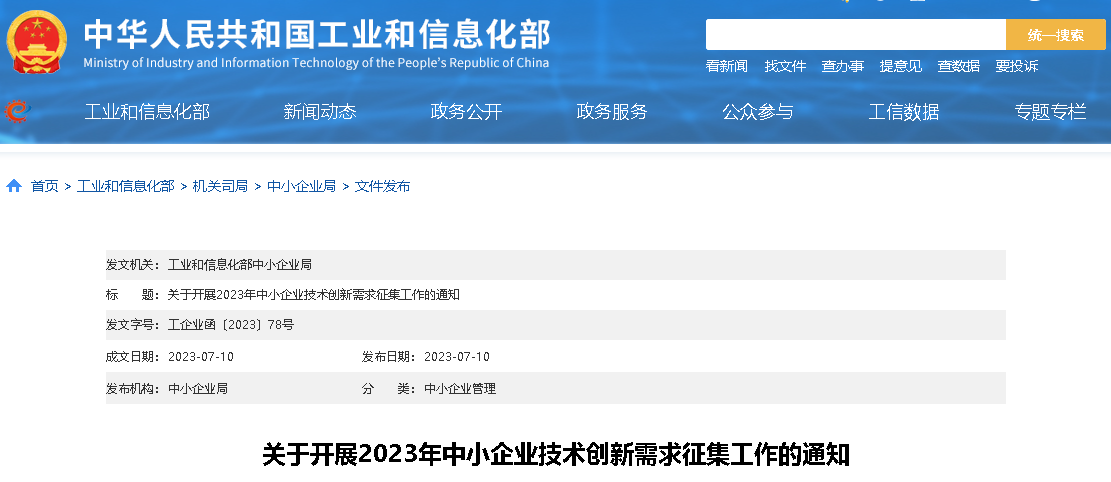Image resolution: width=1111 pixels, height=482 pixels.
Task: Click the home icon in breadcrumb
Action: (14, 186)
